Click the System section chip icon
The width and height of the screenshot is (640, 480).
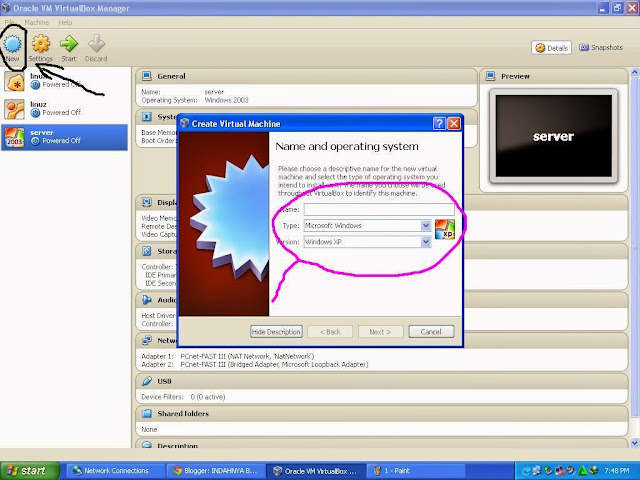(147, 117)
